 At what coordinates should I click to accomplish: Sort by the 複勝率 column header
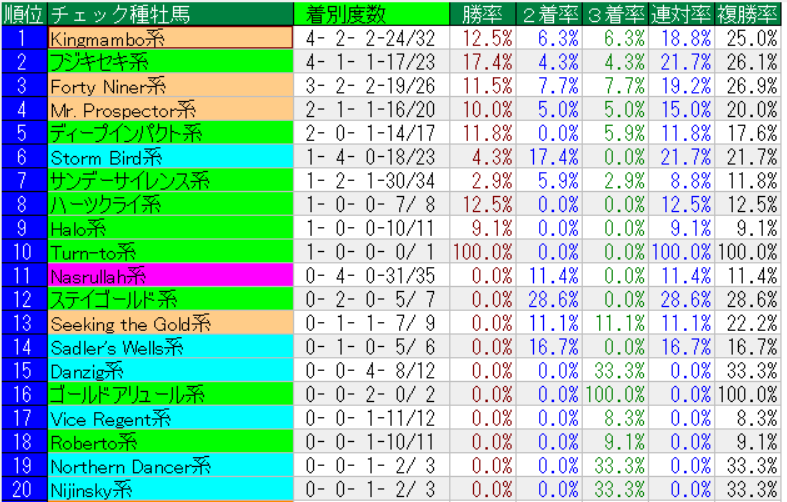748,14
